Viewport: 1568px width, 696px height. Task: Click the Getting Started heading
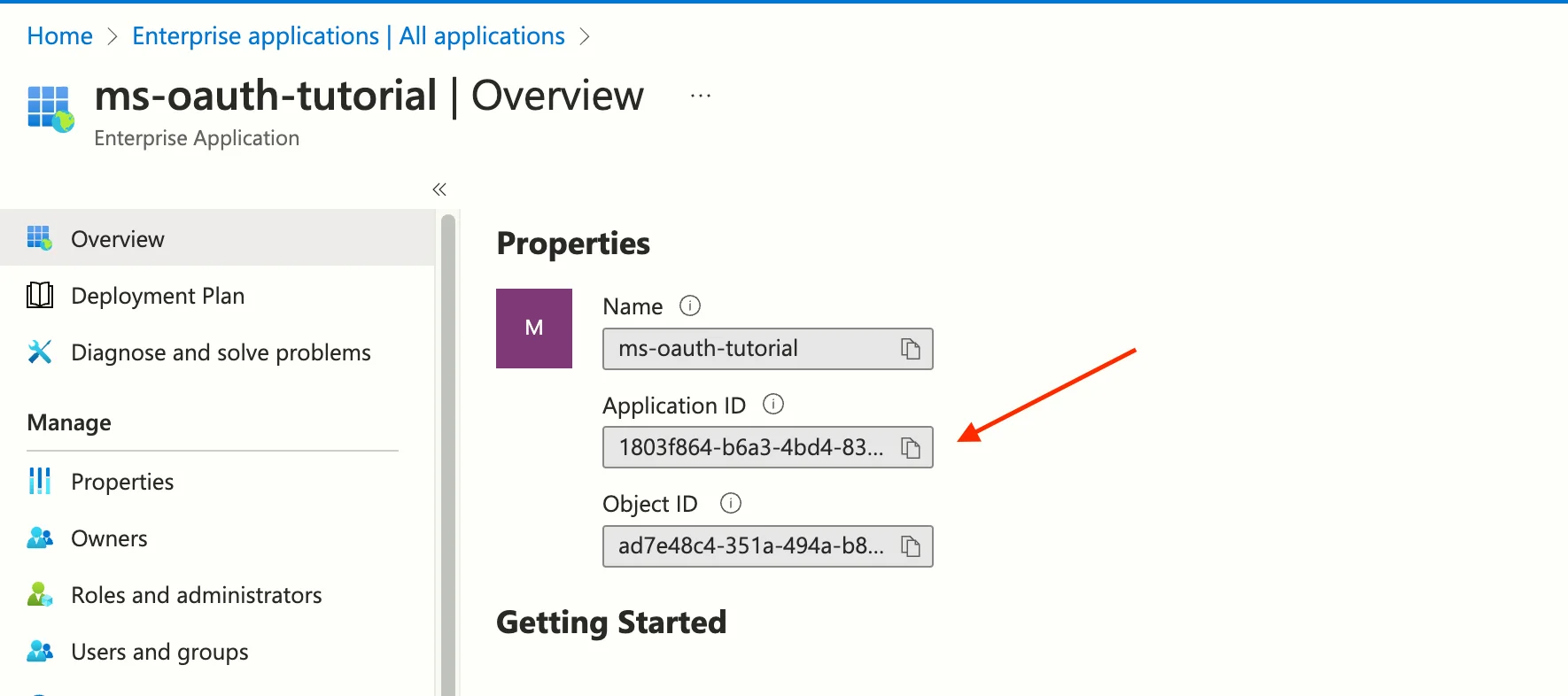click(x=611, y=623)
